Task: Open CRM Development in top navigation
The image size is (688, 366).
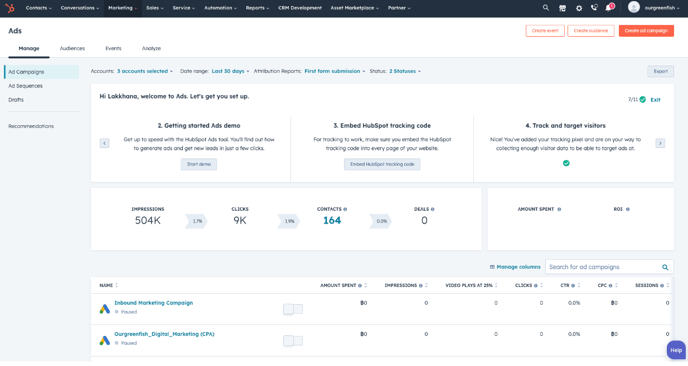Action: point(300,8)
